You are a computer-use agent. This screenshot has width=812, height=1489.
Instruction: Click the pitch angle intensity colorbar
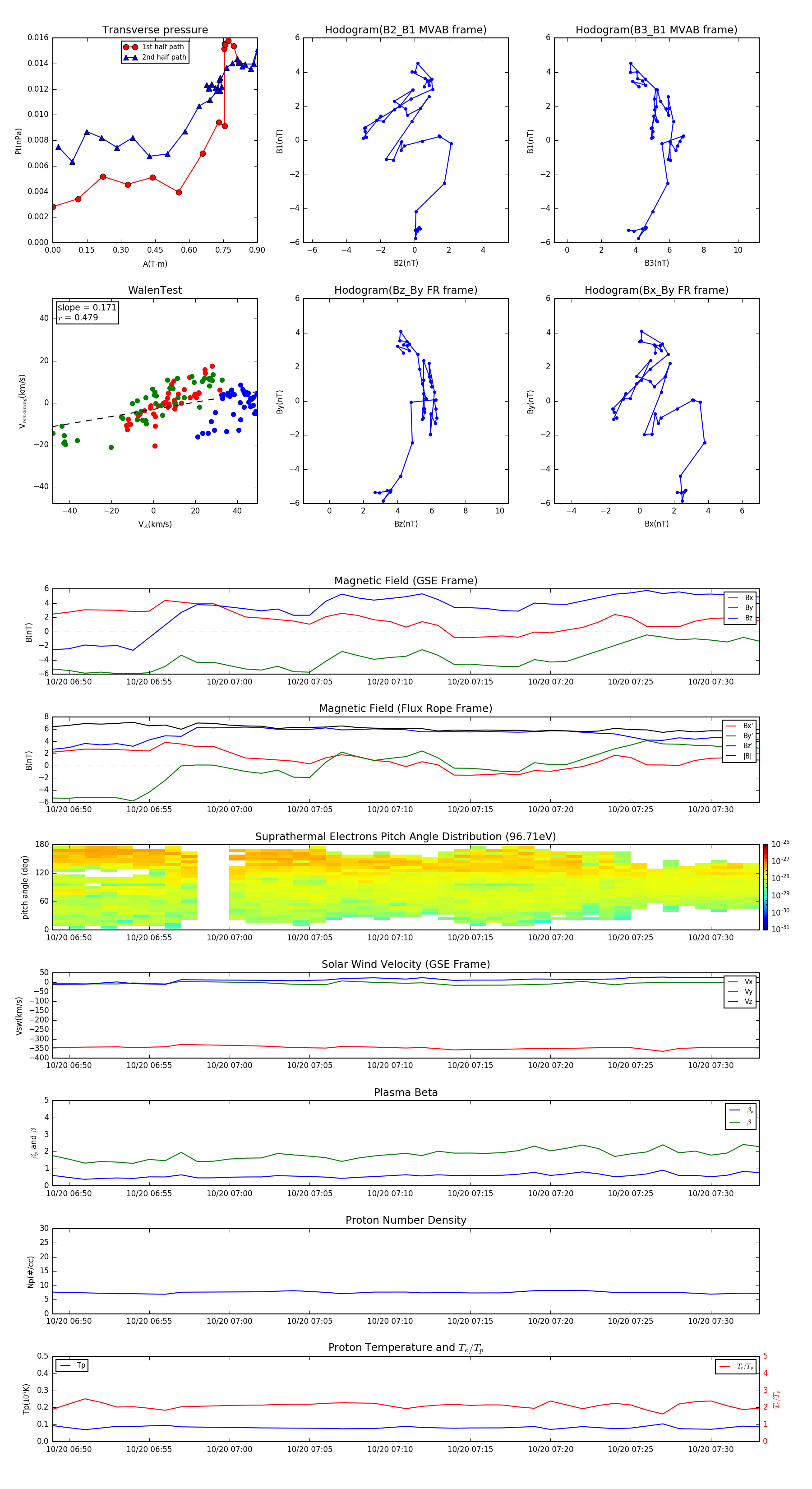coord(765,887)
